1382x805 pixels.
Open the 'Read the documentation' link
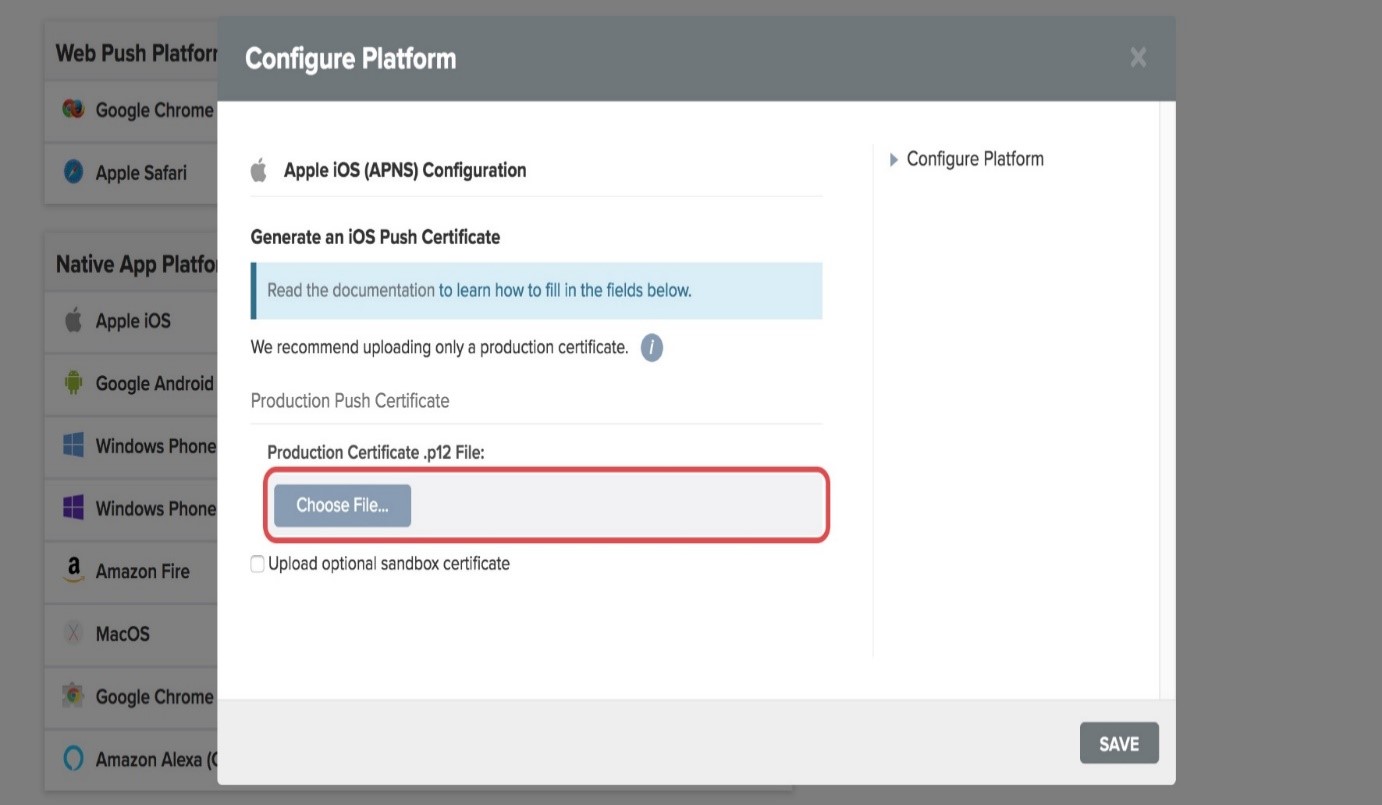tap(351, 290)
